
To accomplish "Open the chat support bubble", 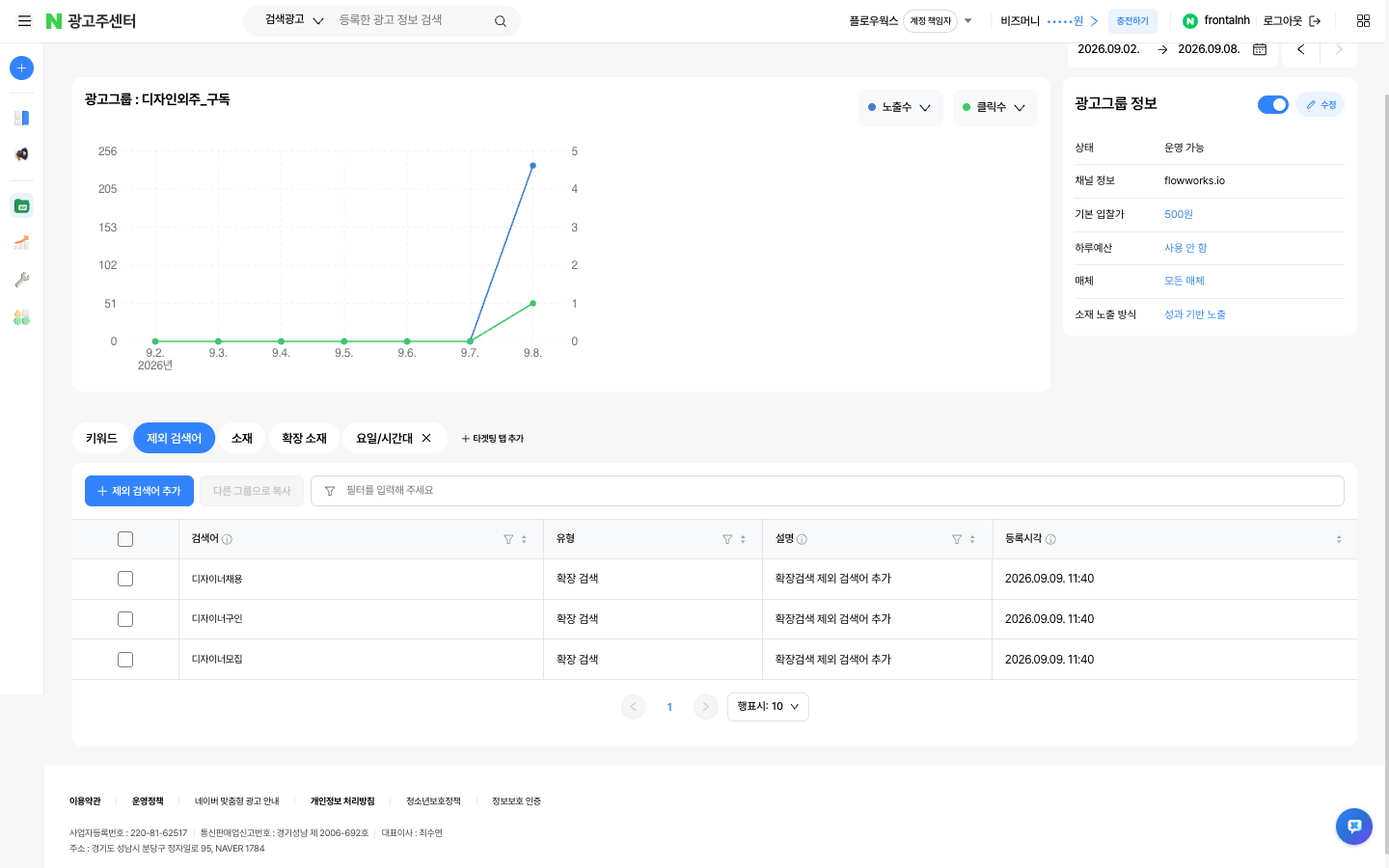I will [1354, 827].
